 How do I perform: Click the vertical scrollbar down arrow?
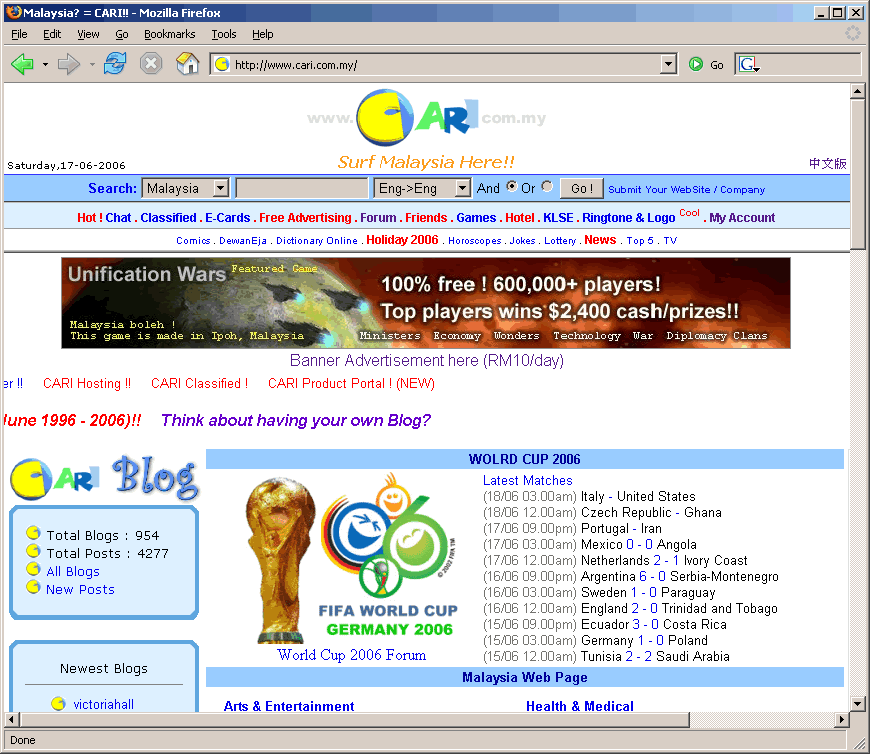857,703
